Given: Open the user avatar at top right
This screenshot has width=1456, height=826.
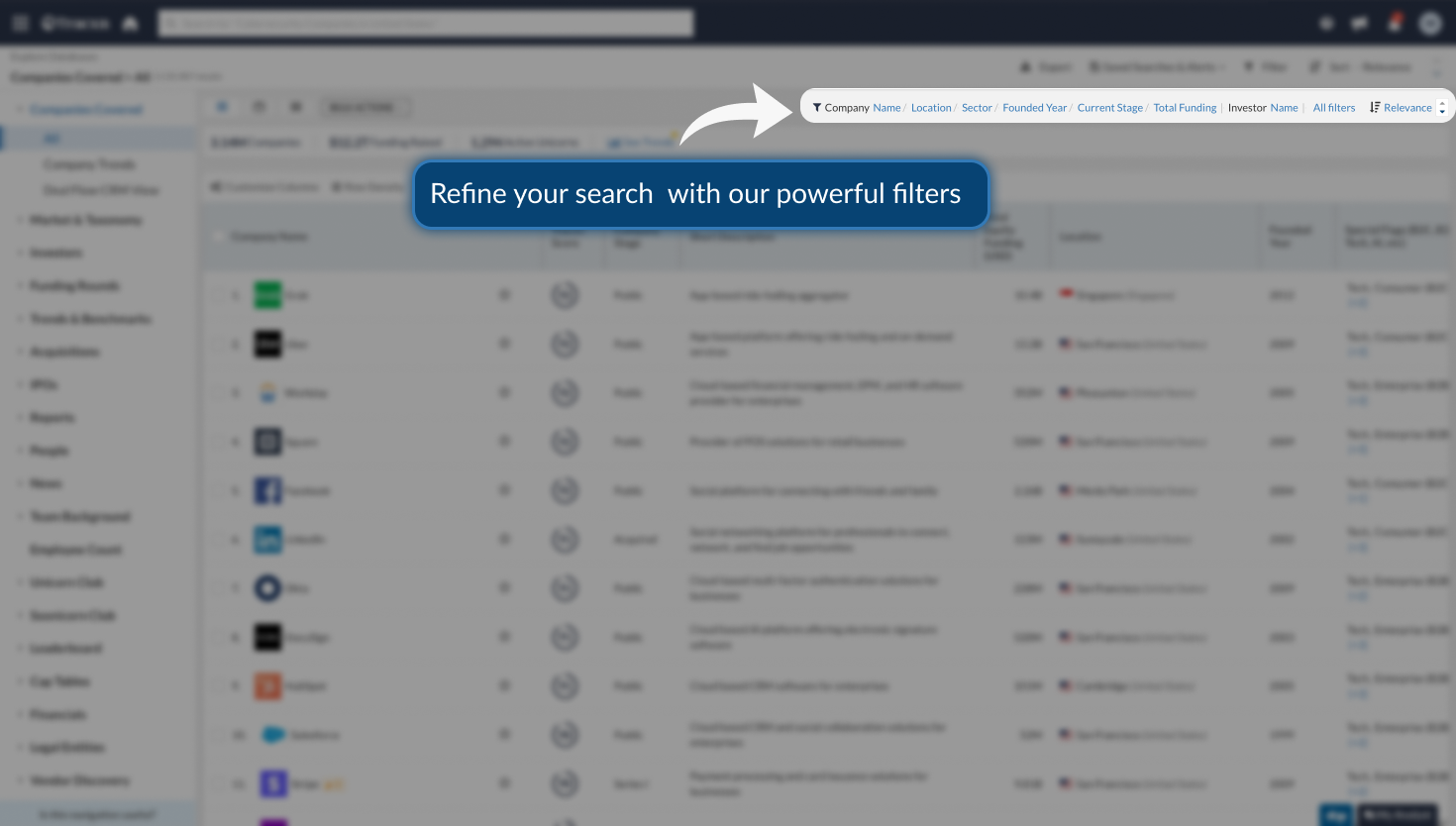Looking at the screenshot, I should [x=1429, y=23].
